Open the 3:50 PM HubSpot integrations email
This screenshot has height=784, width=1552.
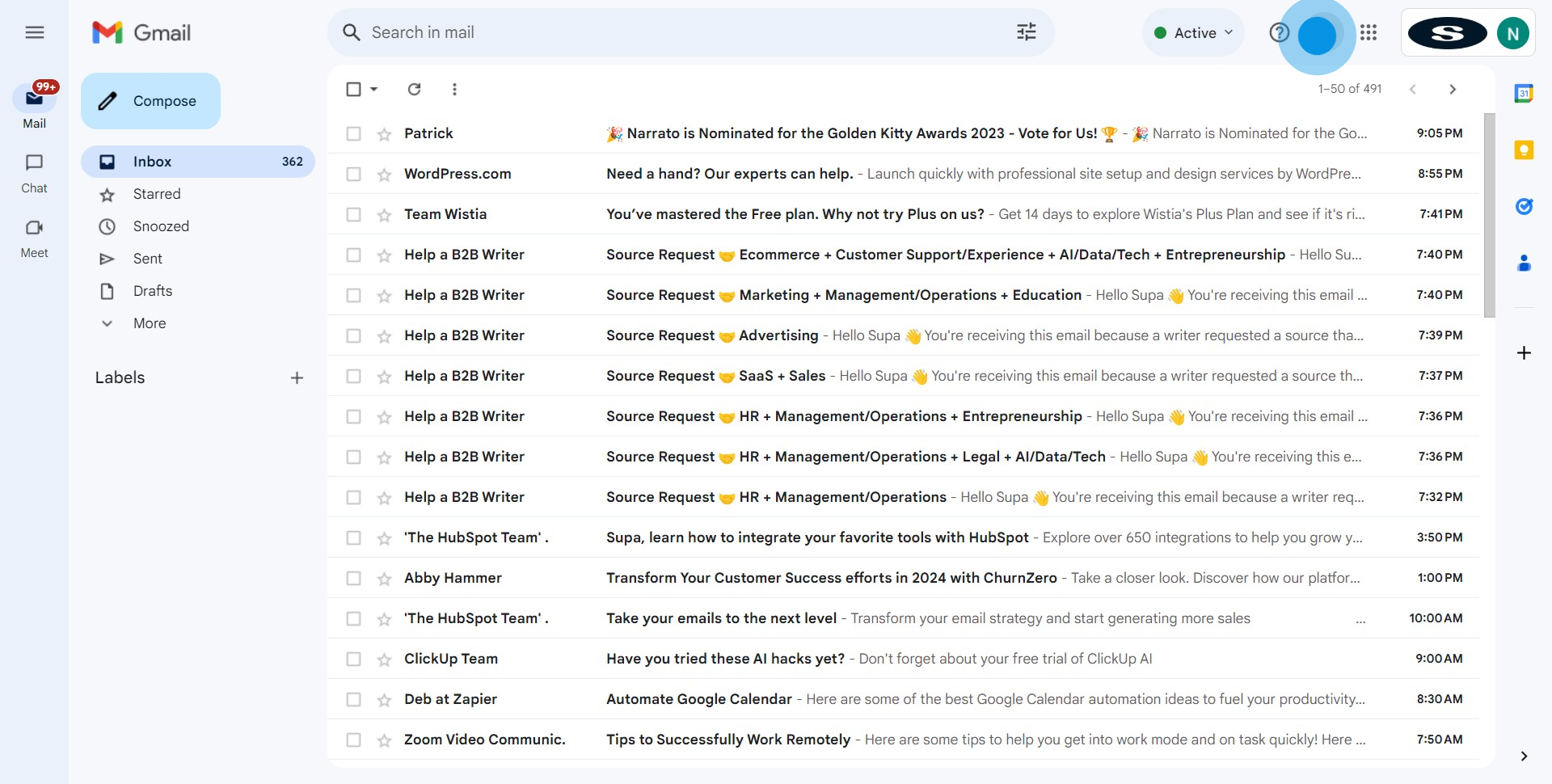click(x=903, y=537)
